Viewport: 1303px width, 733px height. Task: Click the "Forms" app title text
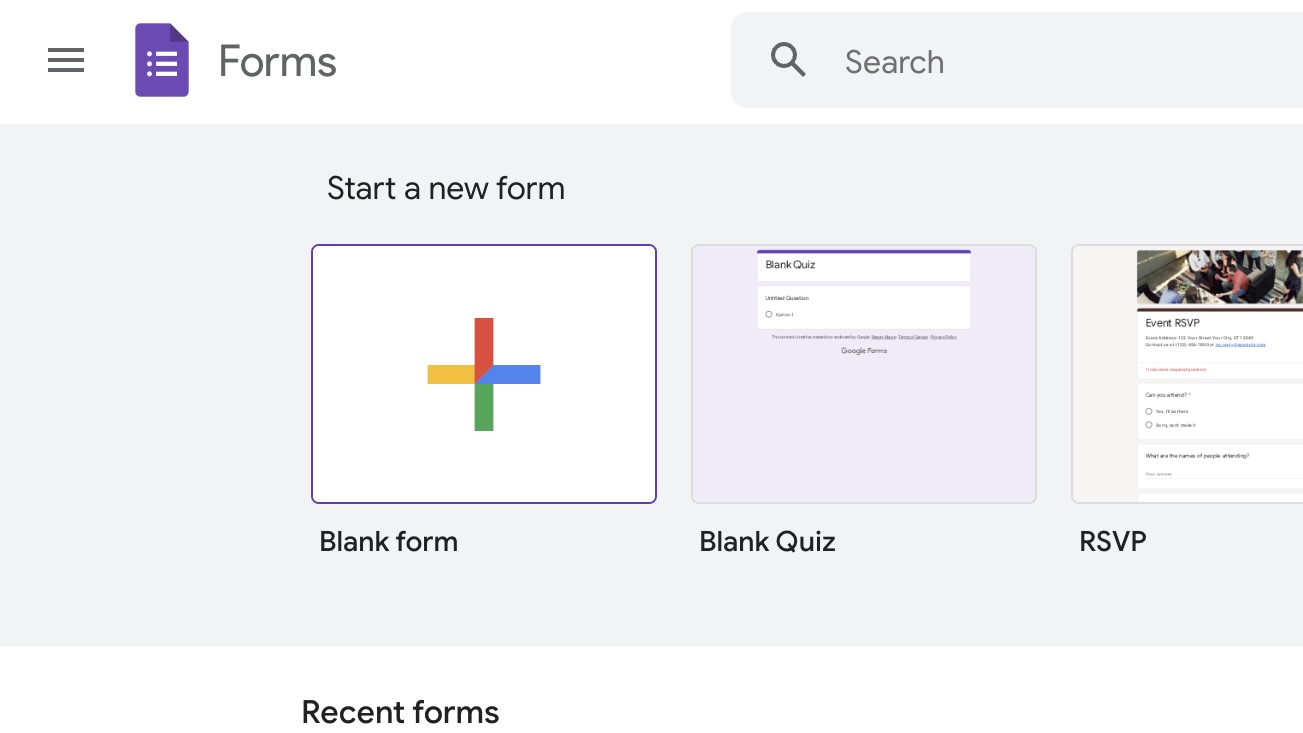[277, 61]
